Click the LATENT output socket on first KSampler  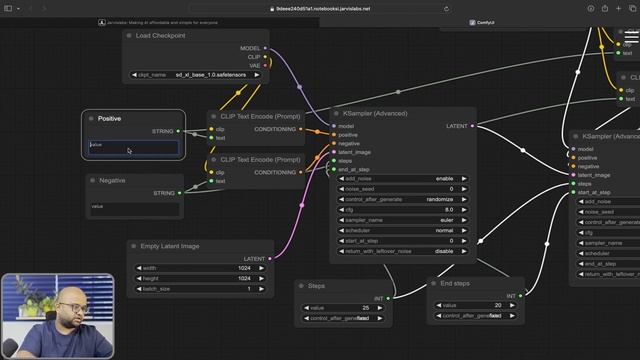[x=472, y=126]
